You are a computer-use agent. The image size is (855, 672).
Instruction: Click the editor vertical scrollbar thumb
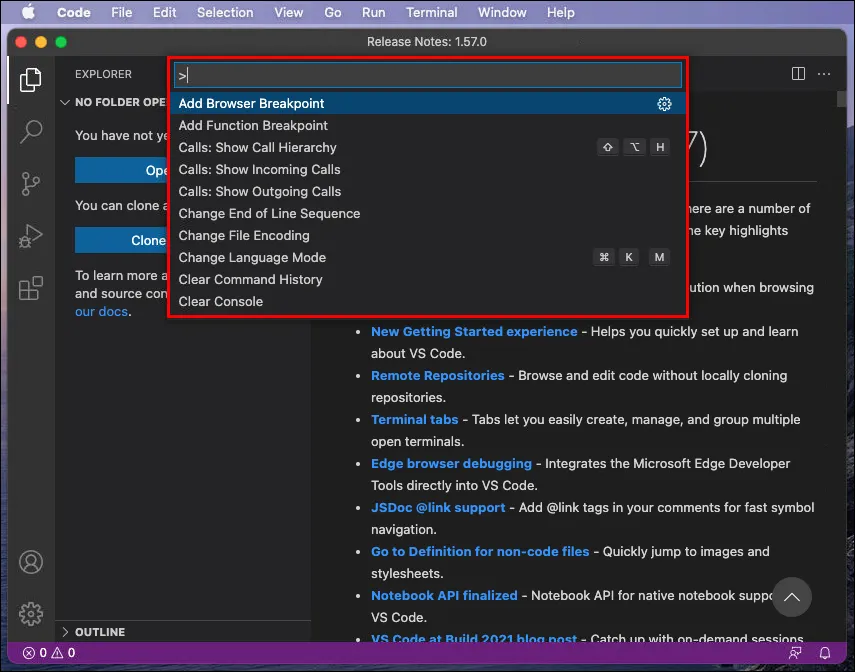841,99
